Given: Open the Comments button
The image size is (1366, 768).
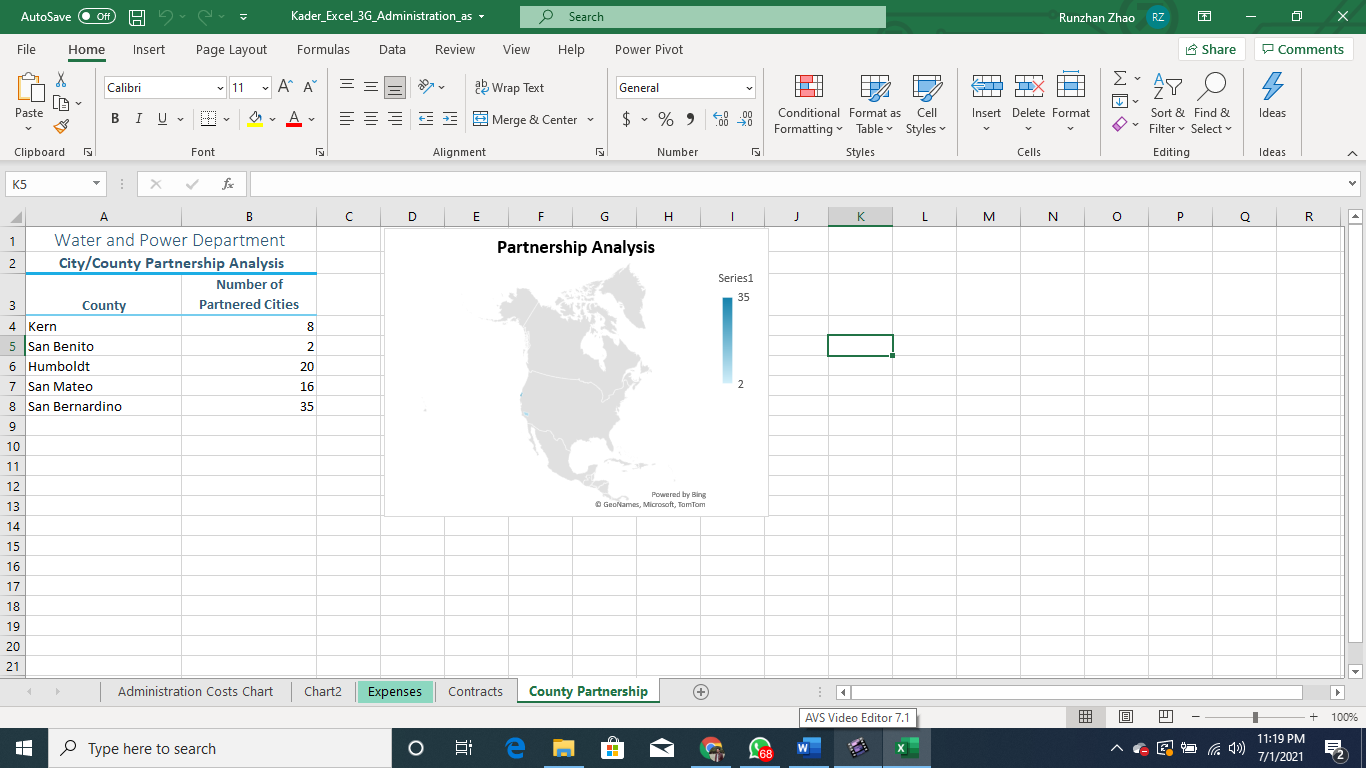Looking at the screenshot, I should [x=1304, y=49].
